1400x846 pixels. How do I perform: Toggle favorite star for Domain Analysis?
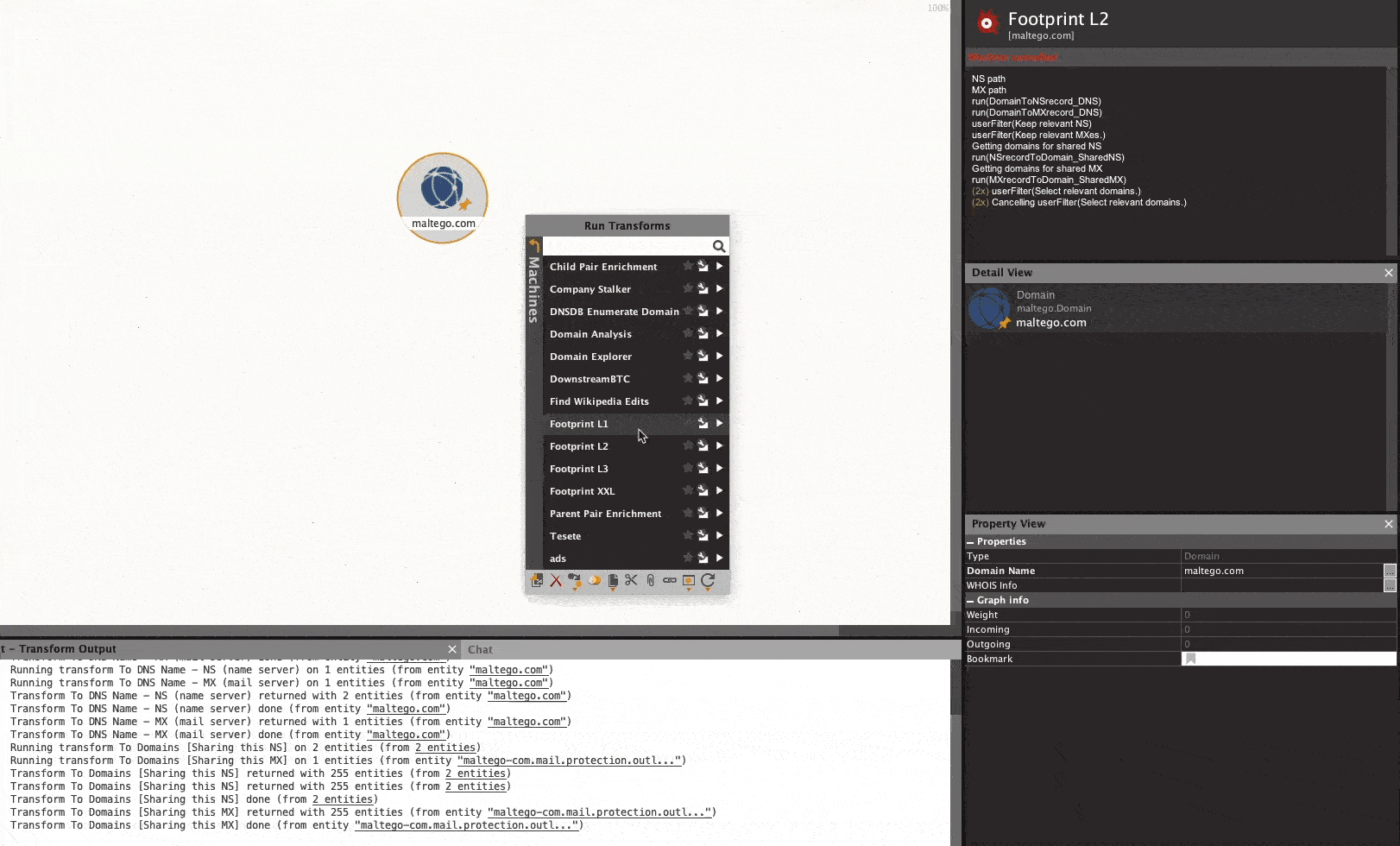[x=688, y=334]
